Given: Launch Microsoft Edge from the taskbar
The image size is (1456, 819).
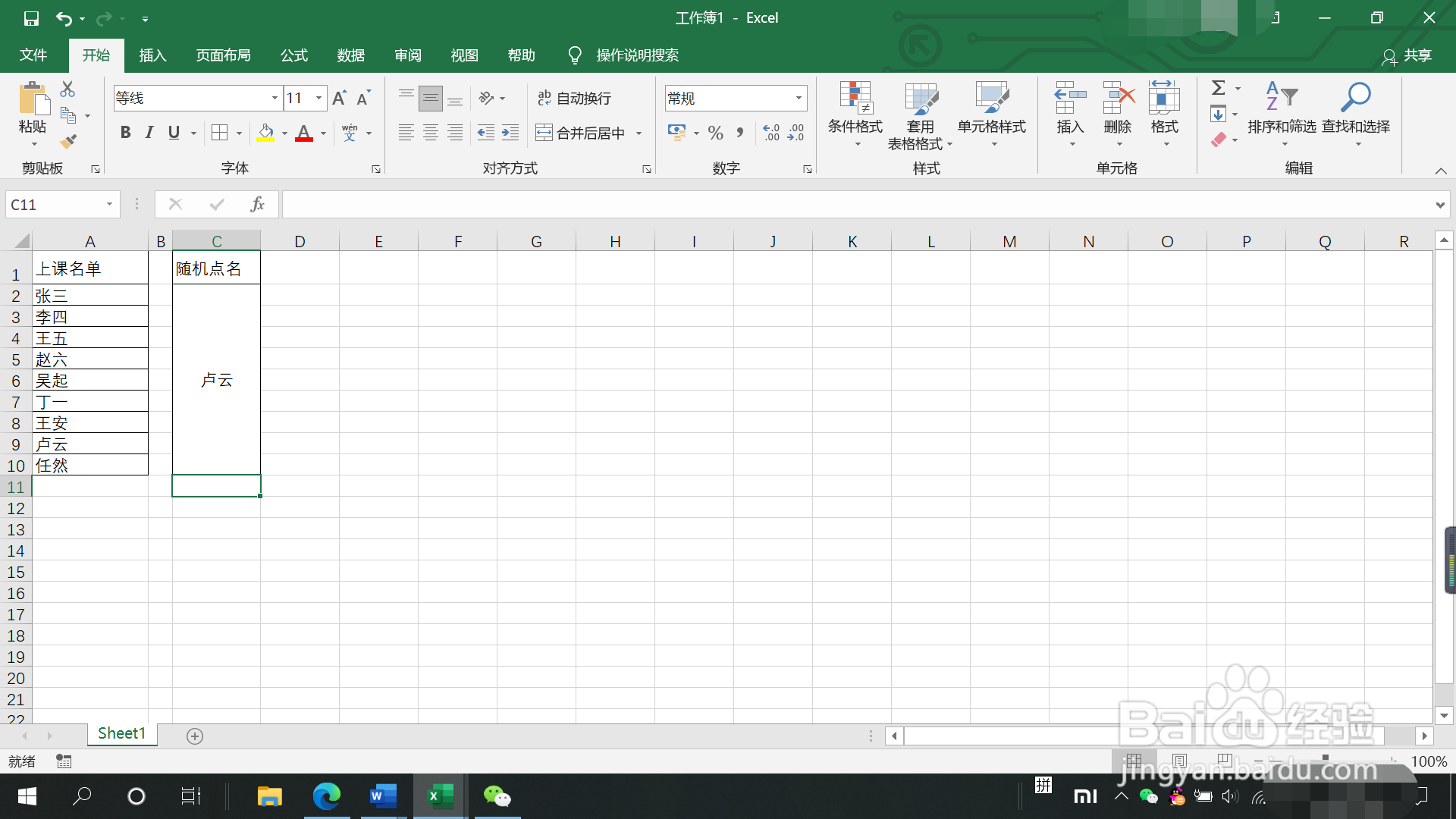Looking at the screenshot, I should [326, 796].
